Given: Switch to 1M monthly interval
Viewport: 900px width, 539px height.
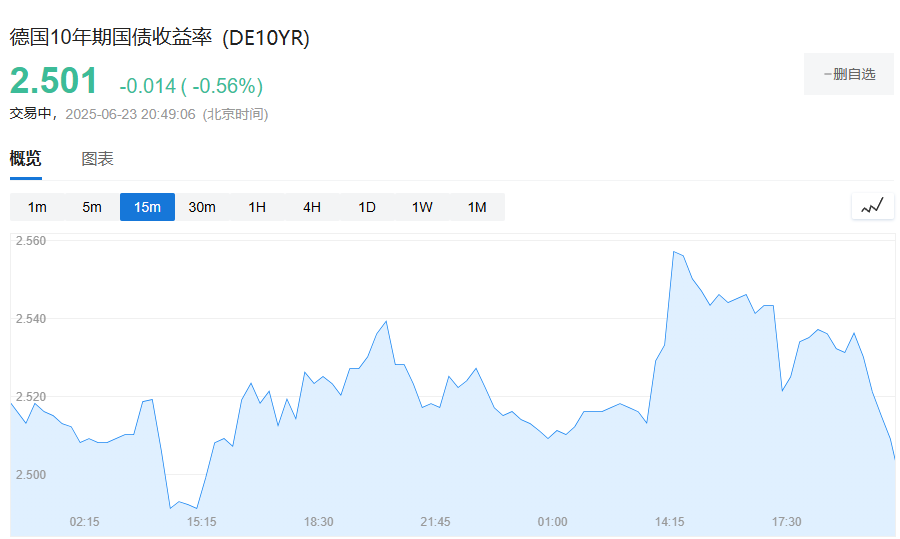Looking at the screenshot, I should [x=477, y=207].
